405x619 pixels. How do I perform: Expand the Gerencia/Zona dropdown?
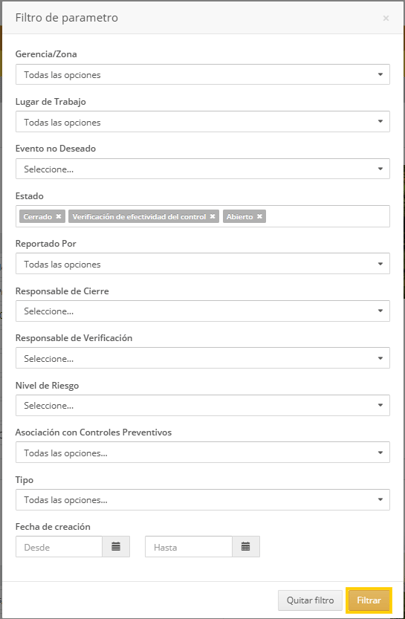click(x=202, y=74)
